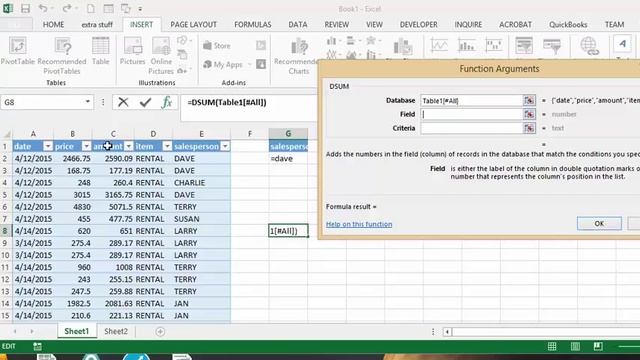Switch to Page Break Preview view

click(x=598, y=347)
